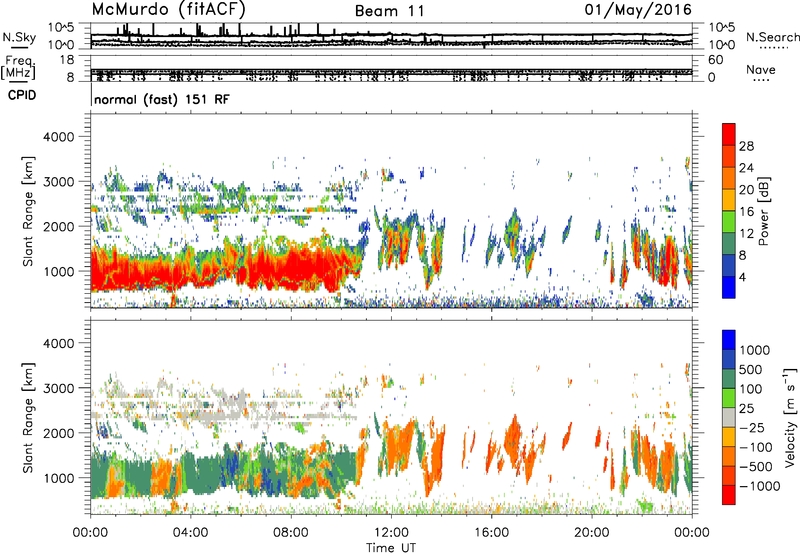This screenshot has height=554, width=800.
Task: Click the power panel's Slant Range axis title
Action: [28, 211]
